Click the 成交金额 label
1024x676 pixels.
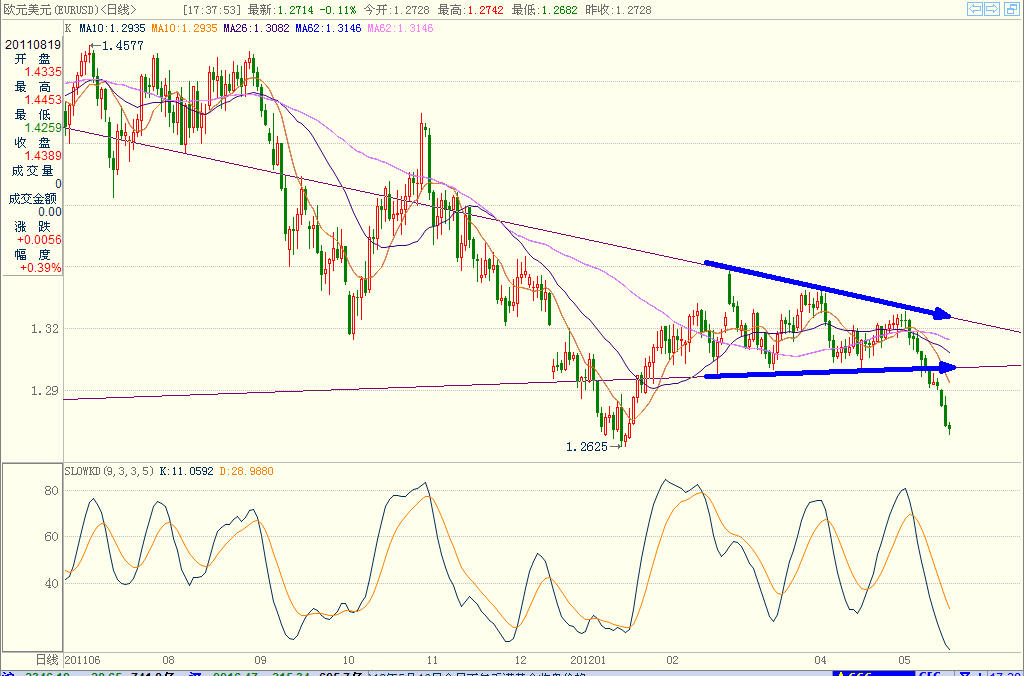point(33,199)
